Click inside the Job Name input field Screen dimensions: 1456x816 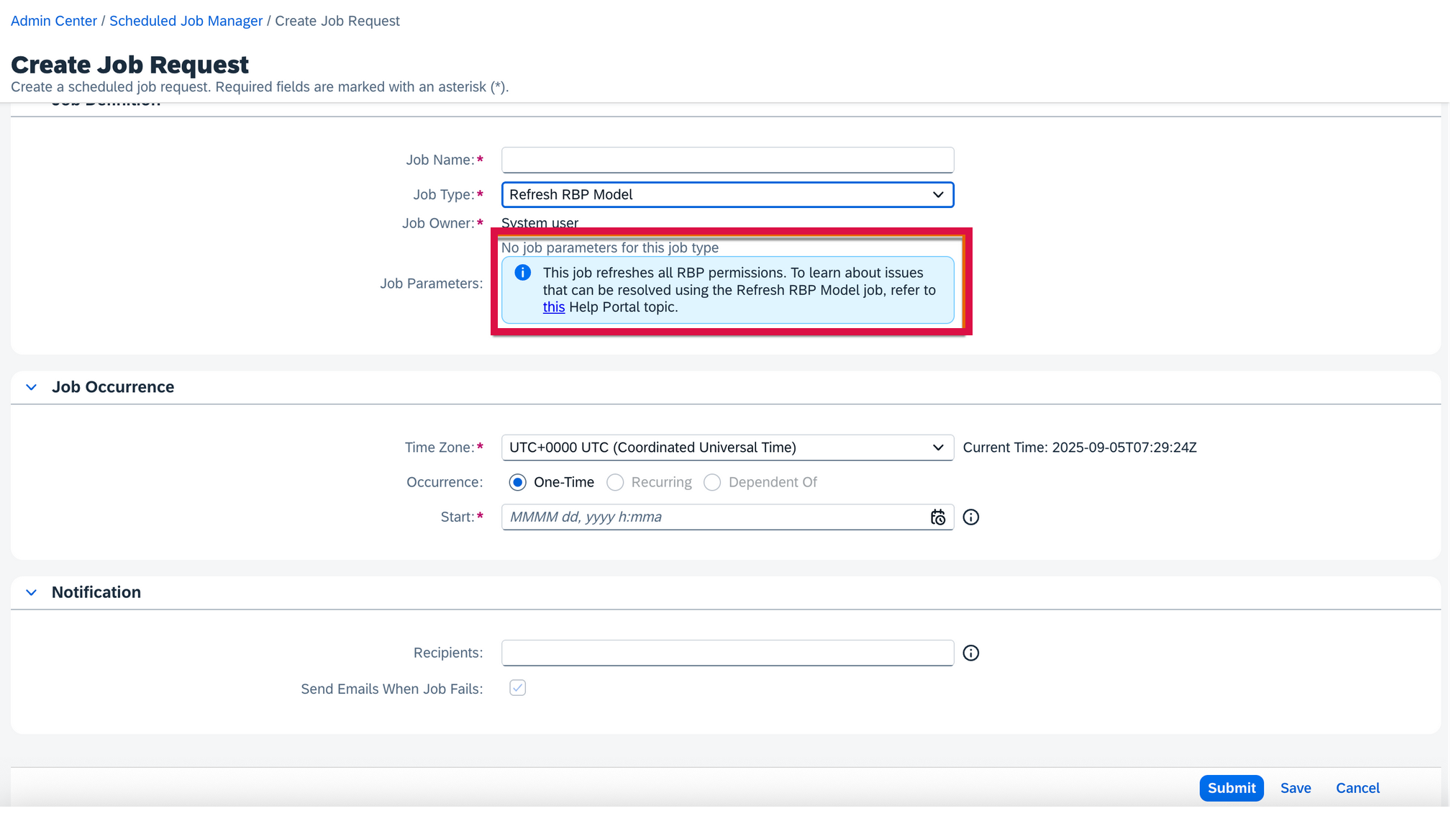coord(727,160)
